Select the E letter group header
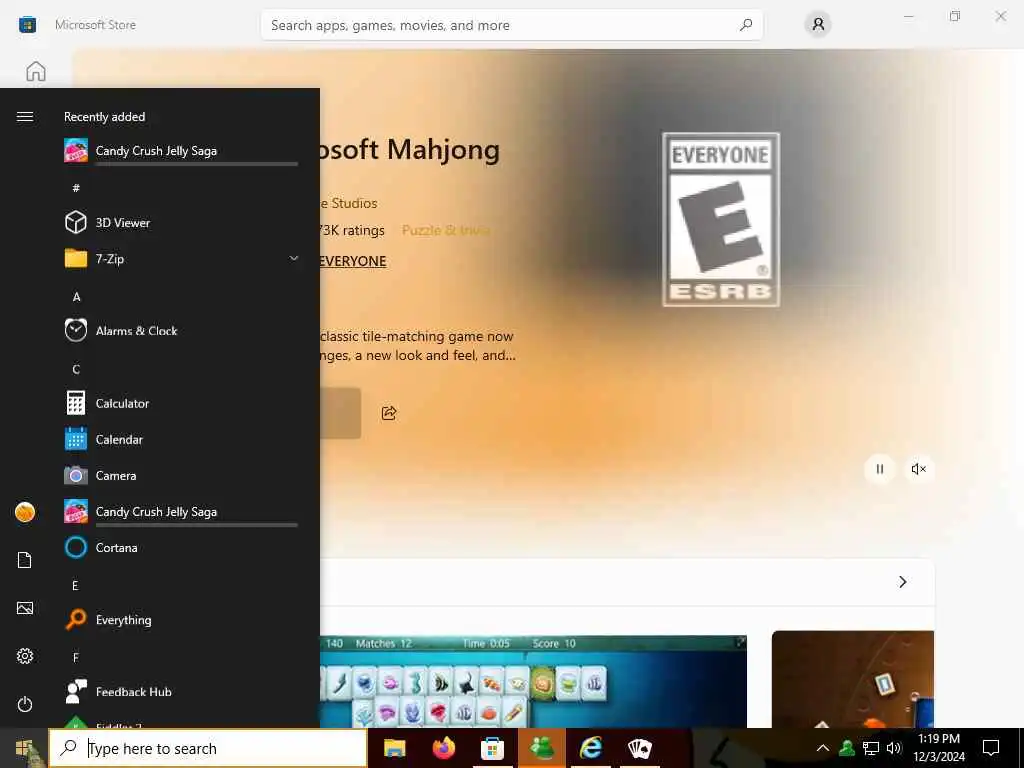The image size is (1024, 768). click(x=76, y=586)
